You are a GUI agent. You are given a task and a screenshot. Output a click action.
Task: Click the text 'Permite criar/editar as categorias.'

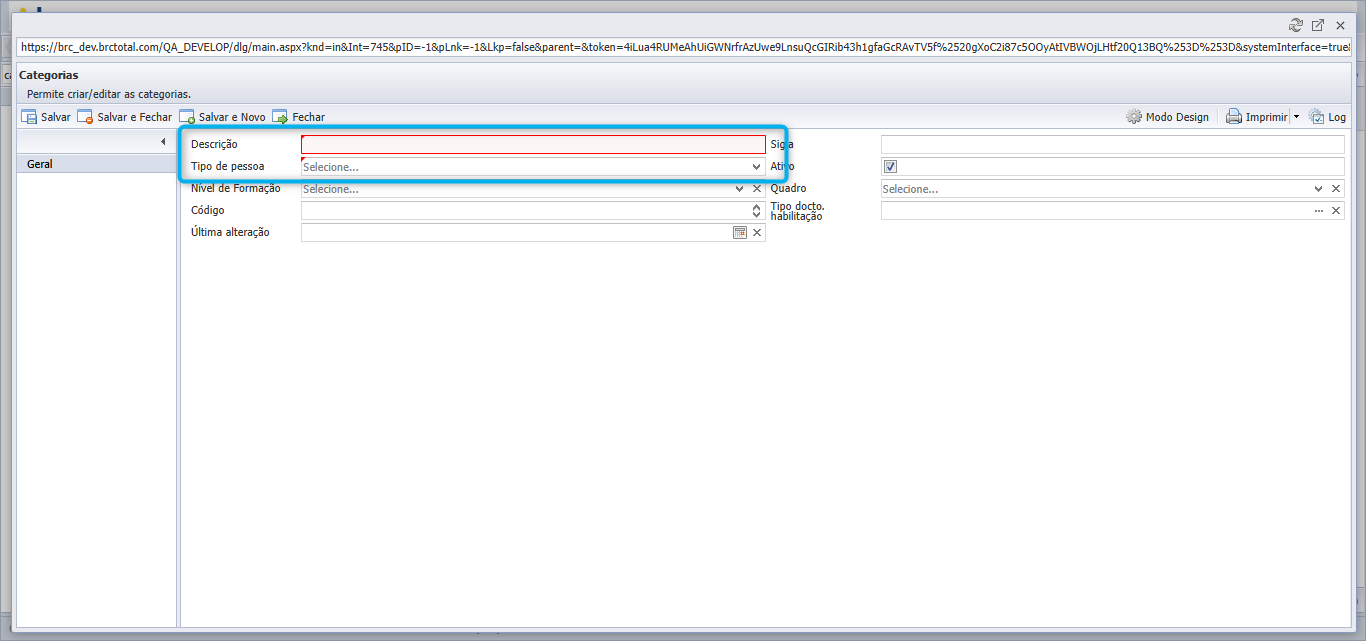pyautogui.click(x=109, y=94)
